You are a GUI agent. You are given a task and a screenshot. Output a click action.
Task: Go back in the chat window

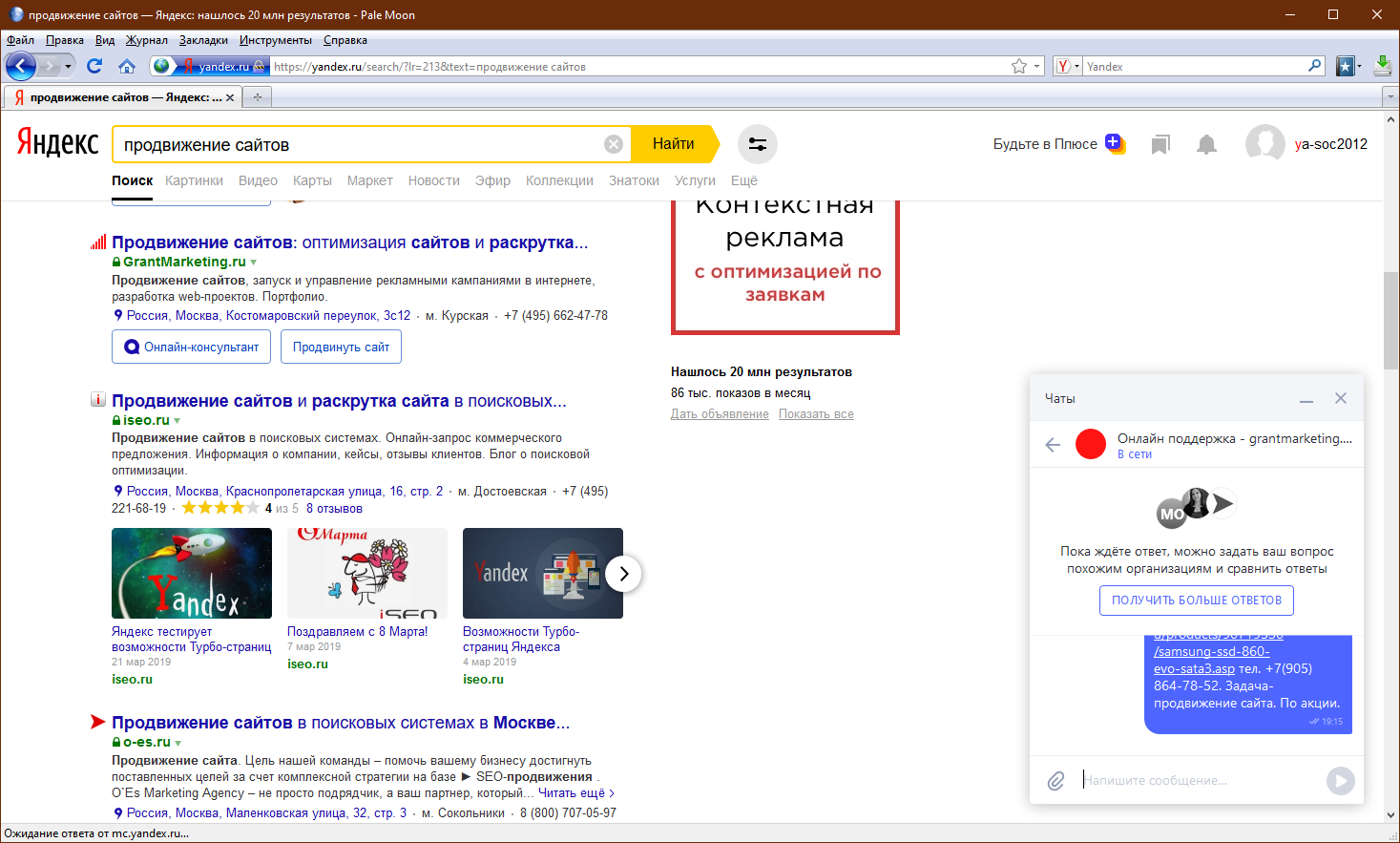[x=1053, y=445]
